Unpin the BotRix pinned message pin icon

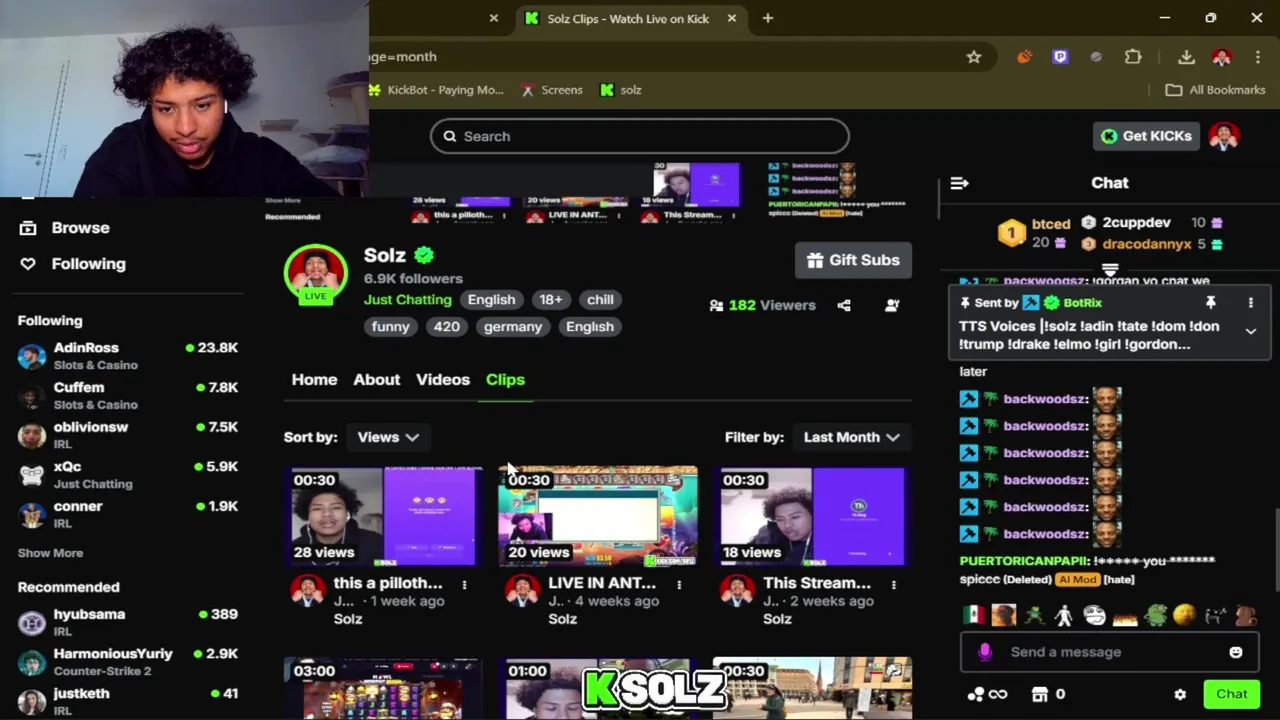click(x=1210, y=303)
